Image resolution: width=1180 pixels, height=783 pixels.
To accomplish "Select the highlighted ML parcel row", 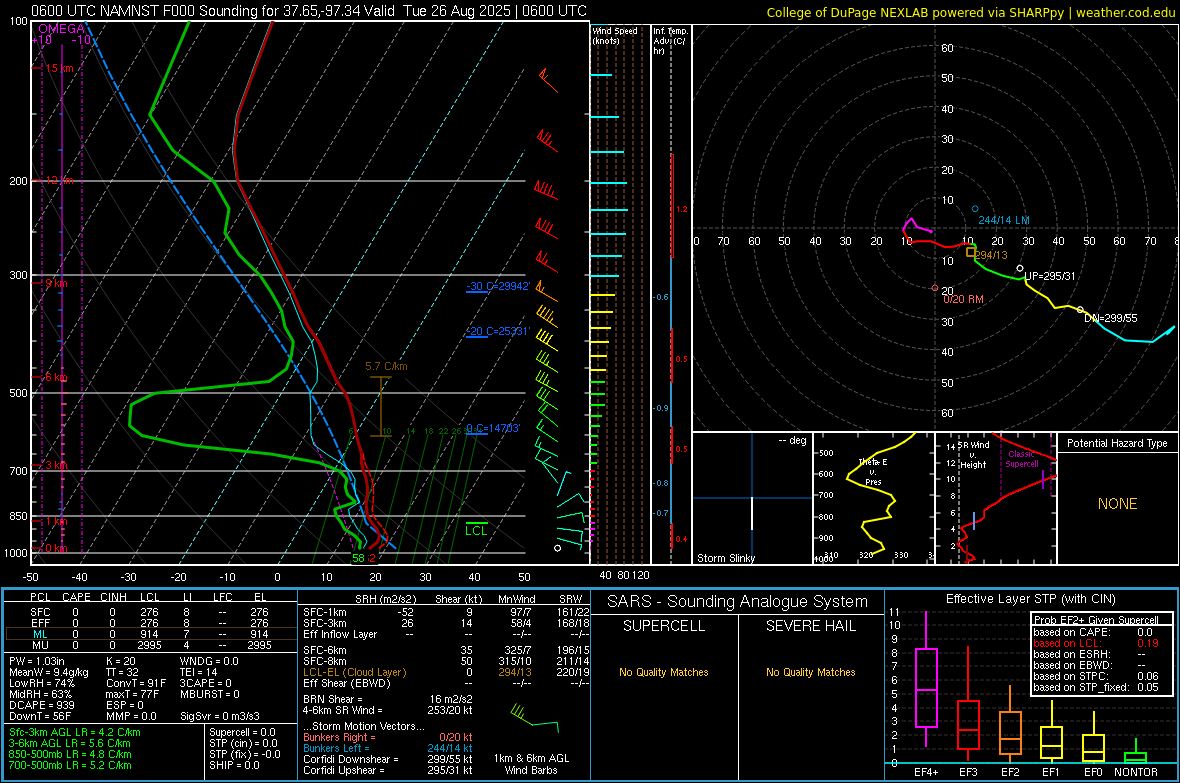I will coord(151,634).
